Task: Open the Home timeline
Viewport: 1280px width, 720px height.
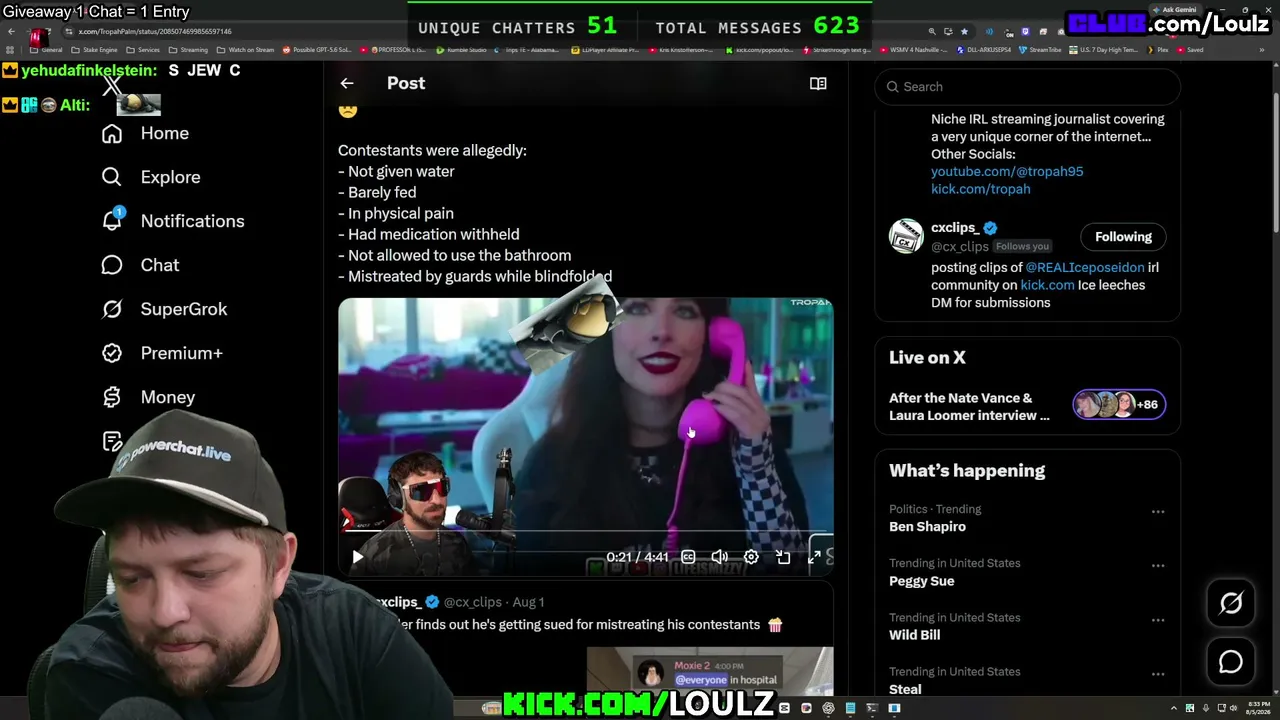Action: pyautogui.click(x=146, y=133)
